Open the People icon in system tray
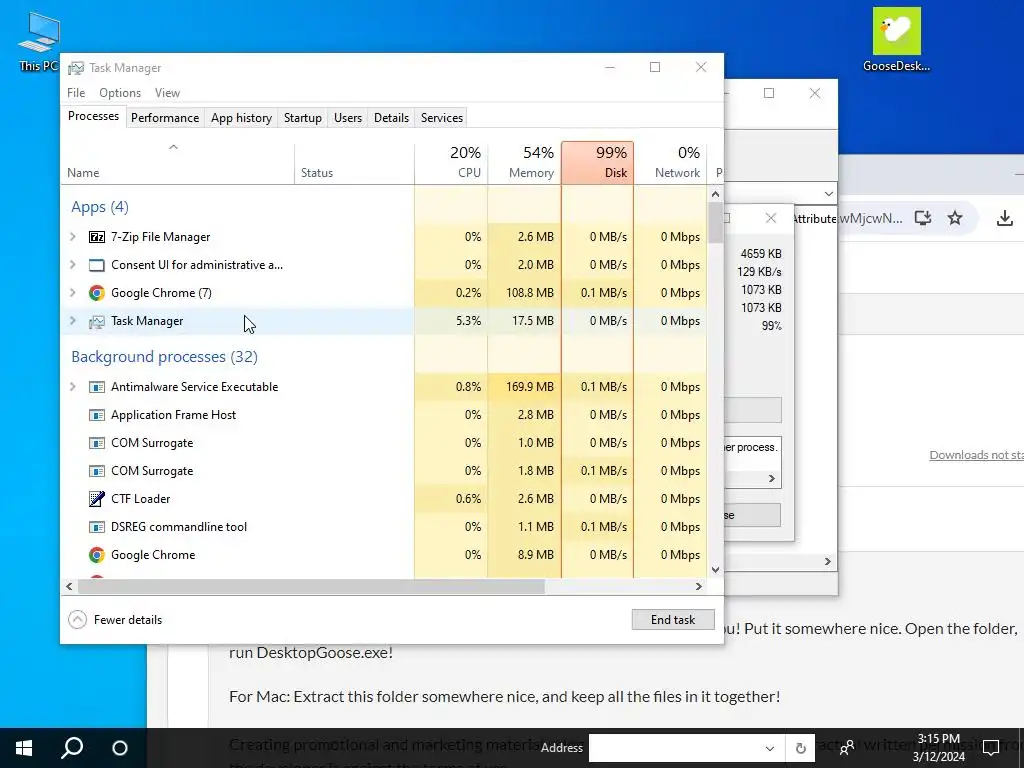This screenshot has height=768, width=1024. point(846,748)
